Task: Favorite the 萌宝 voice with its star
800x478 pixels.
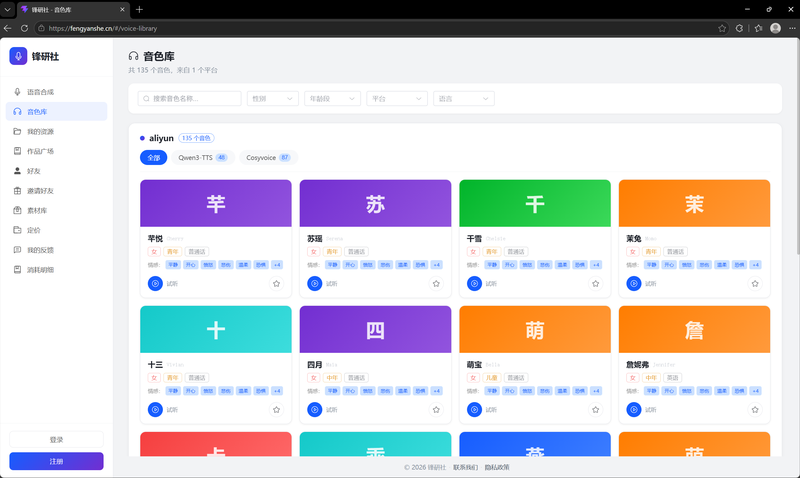Action: click(595, 409)
